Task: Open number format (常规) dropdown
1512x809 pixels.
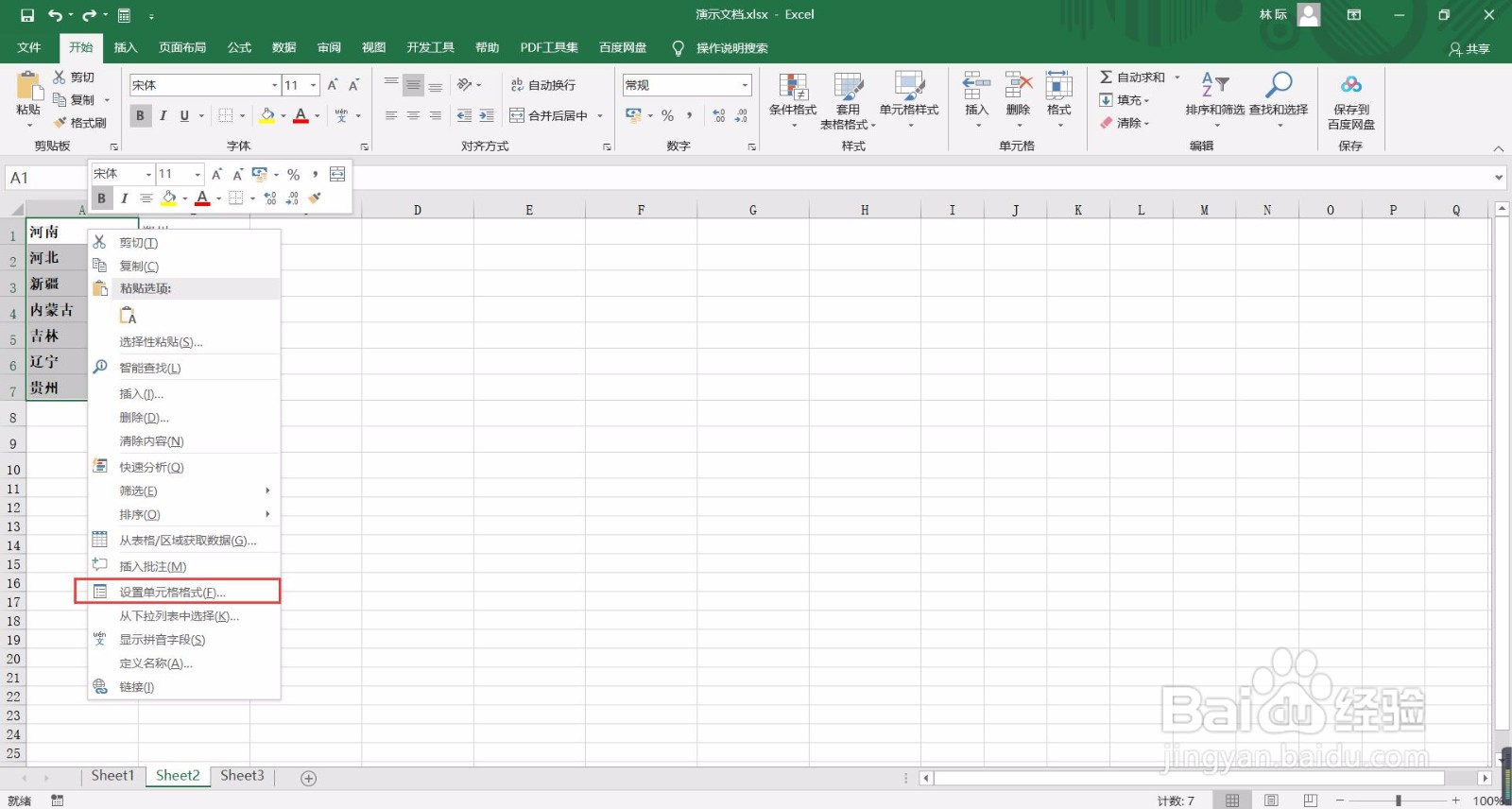Action: 745,85
